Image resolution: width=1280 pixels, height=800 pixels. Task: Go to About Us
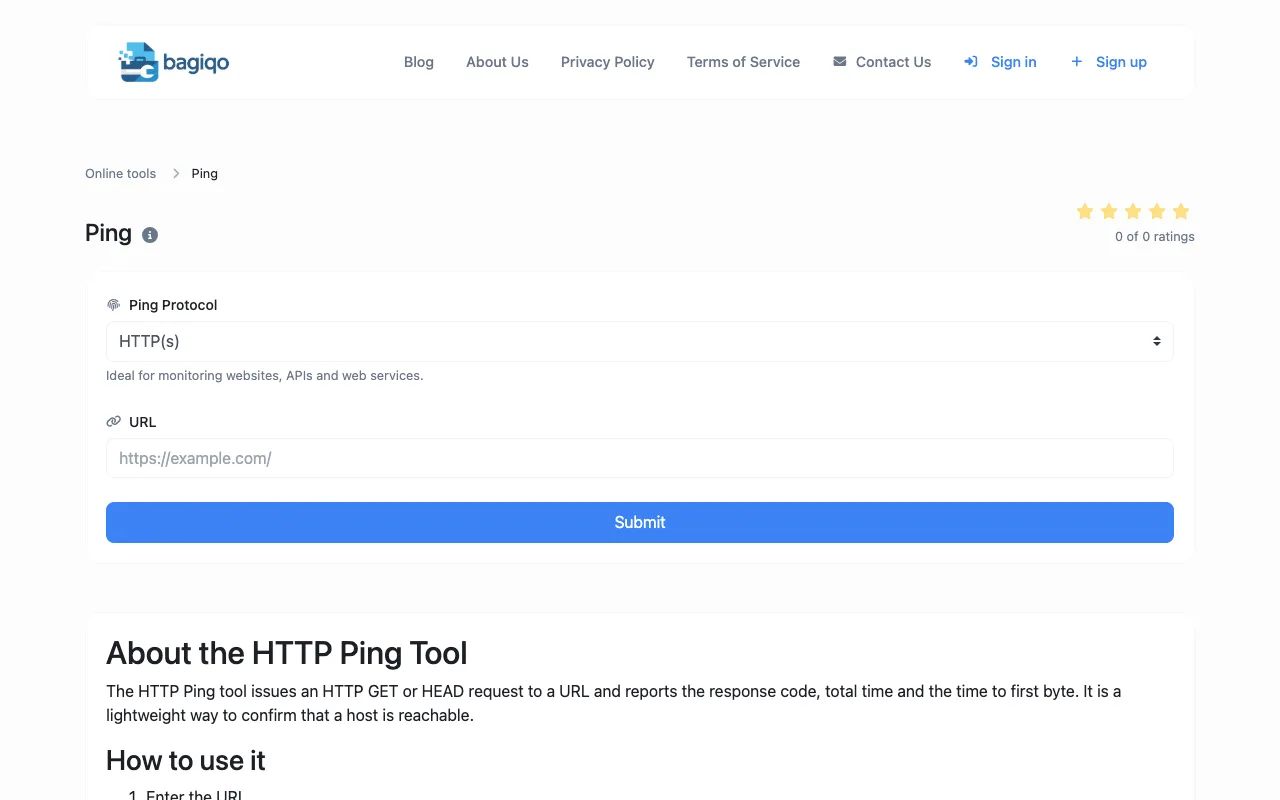pyautogui.click(x=497, y=62)
